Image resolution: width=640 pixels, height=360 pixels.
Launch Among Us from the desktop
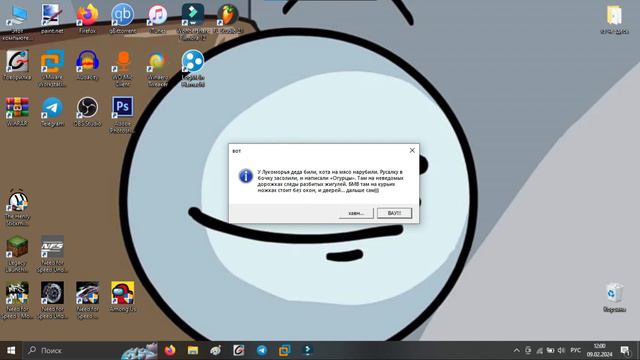[122, 297]
